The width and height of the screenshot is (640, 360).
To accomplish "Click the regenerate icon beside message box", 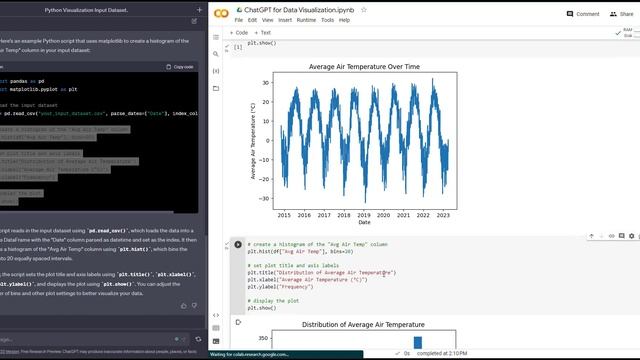I will (198, 339).
